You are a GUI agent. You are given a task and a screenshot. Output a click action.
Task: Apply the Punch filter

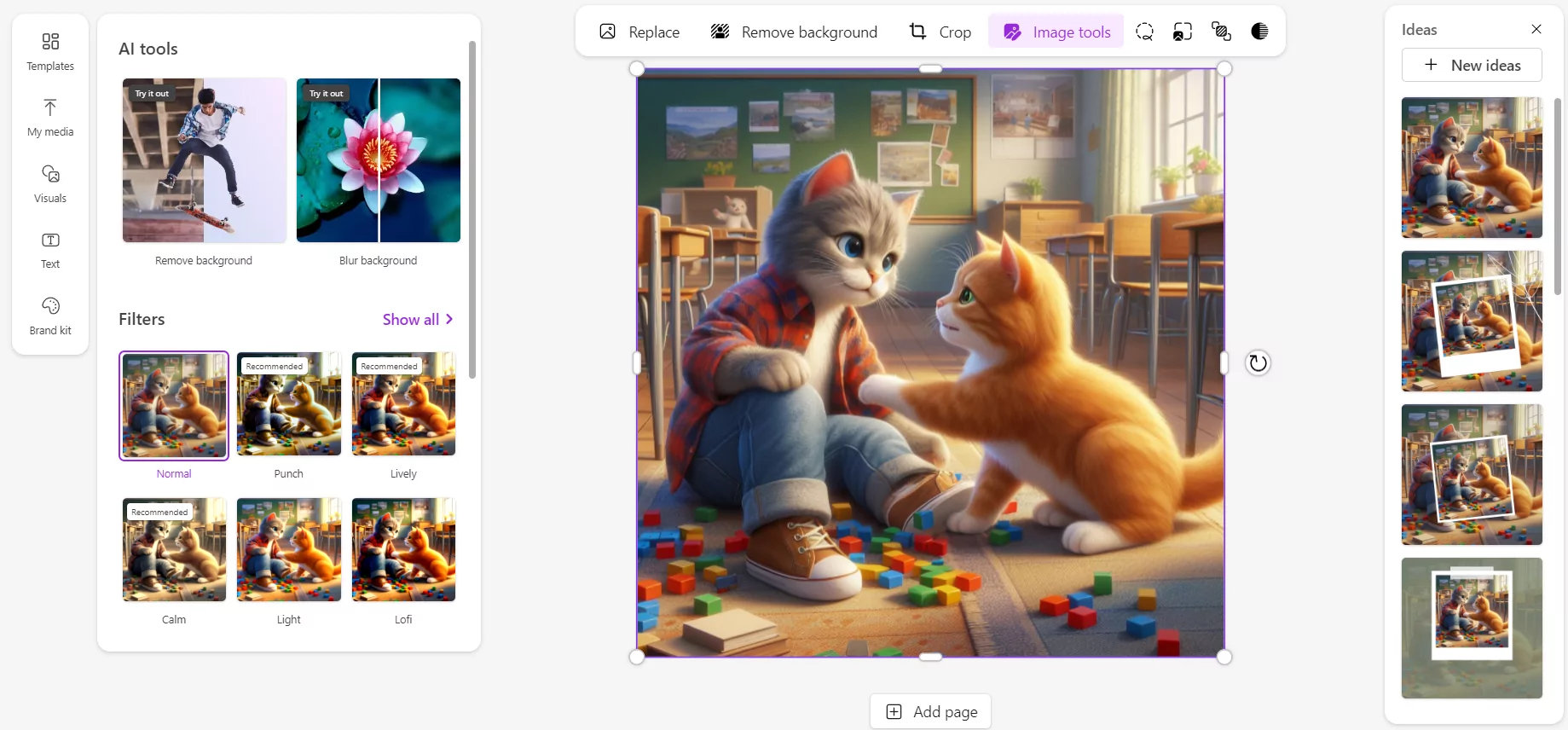pyautogui.click(x=288, y=404)
